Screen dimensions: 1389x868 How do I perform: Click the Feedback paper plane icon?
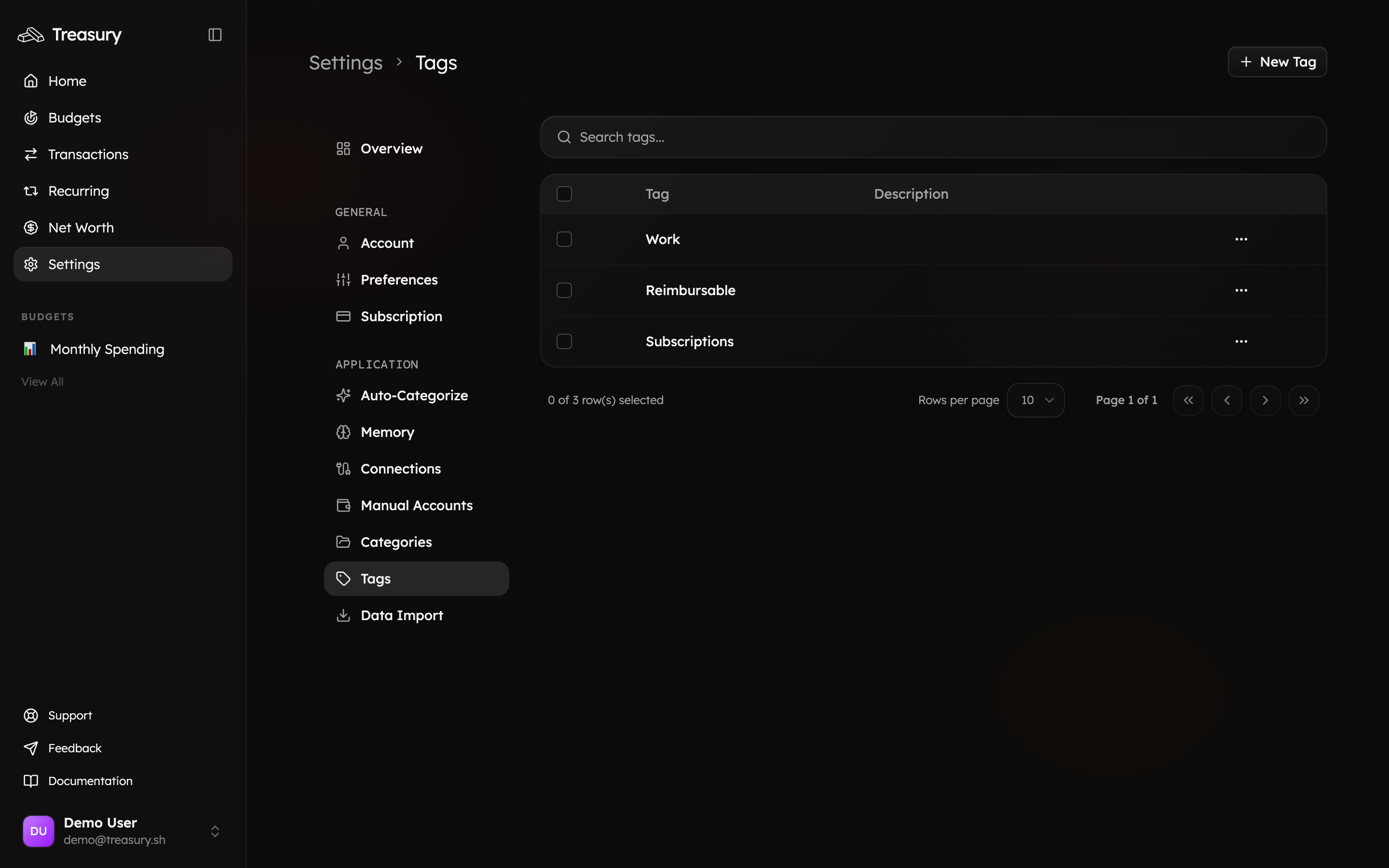tap(31, 748)
